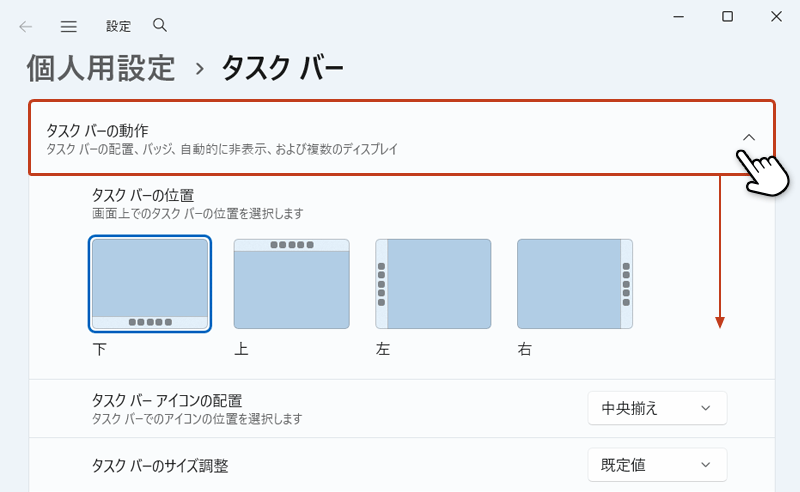
Task: Click the 下 position caption
Action: point(99,350)
